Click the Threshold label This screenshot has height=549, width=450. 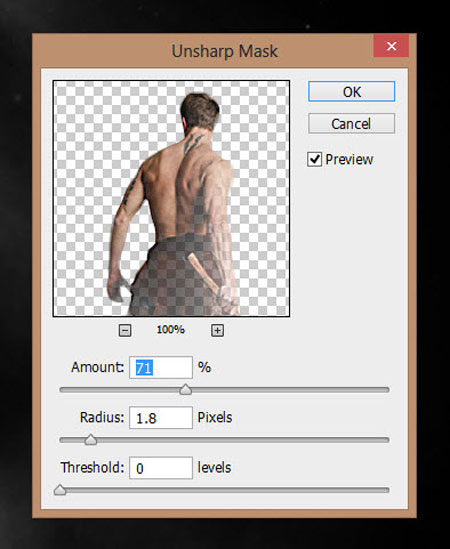click(x=92, y=467)
